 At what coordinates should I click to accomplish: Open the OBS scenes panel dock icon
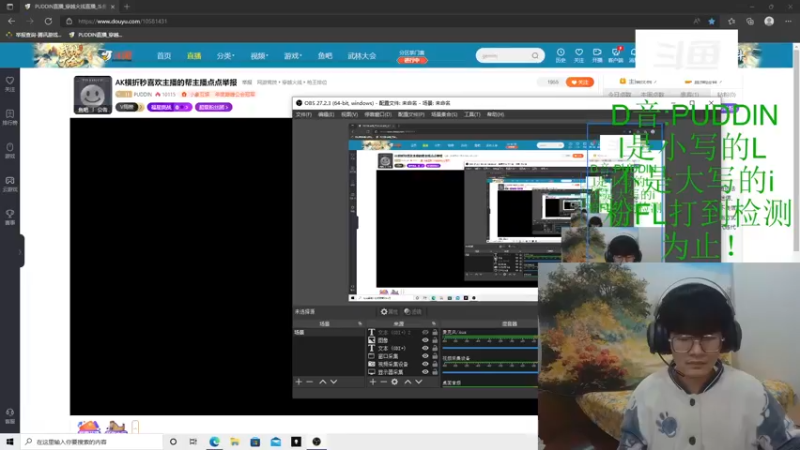360,323
